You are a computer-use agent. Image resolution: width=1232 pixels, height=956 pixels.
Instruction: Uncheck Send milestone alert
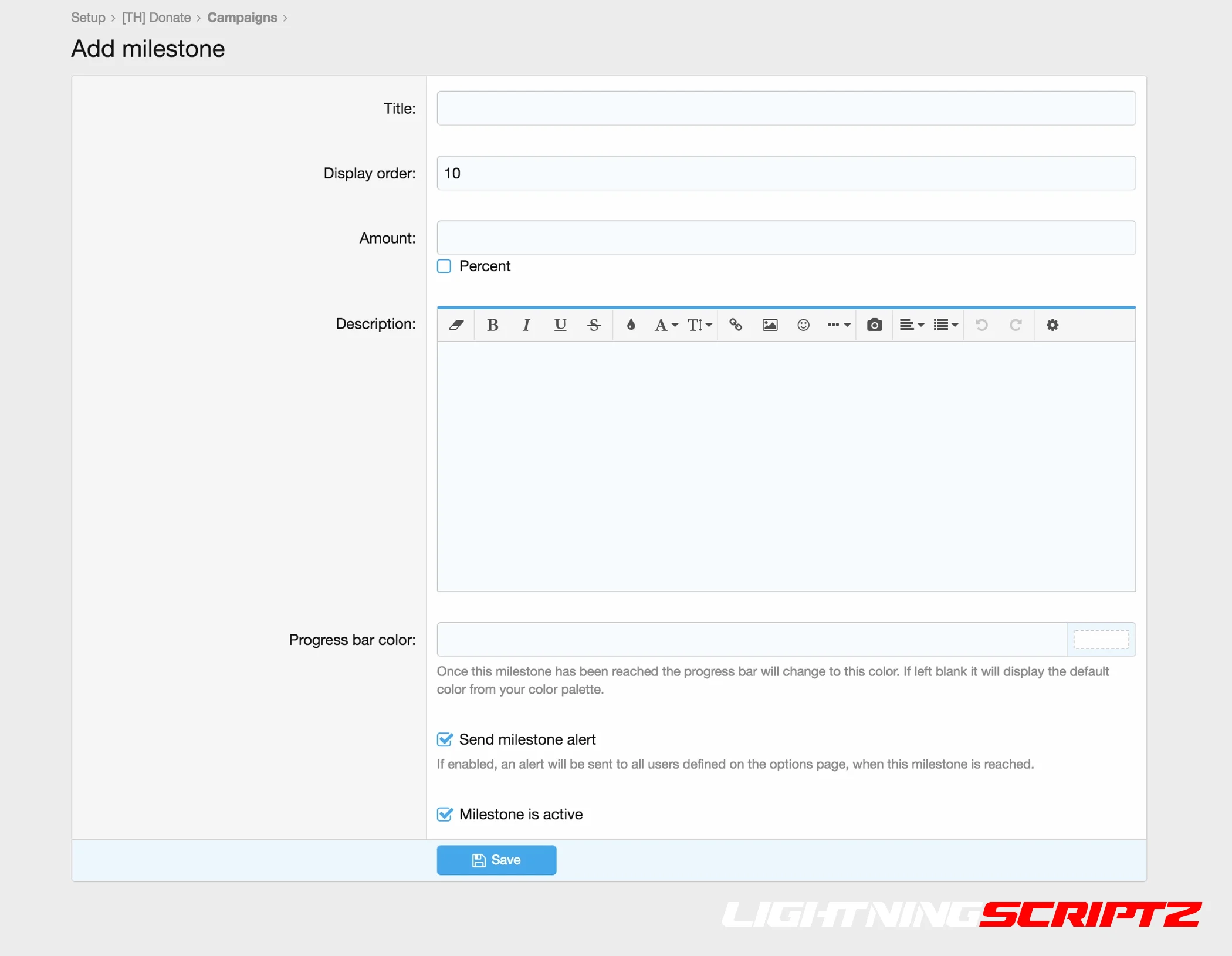(x=445, y=739)
